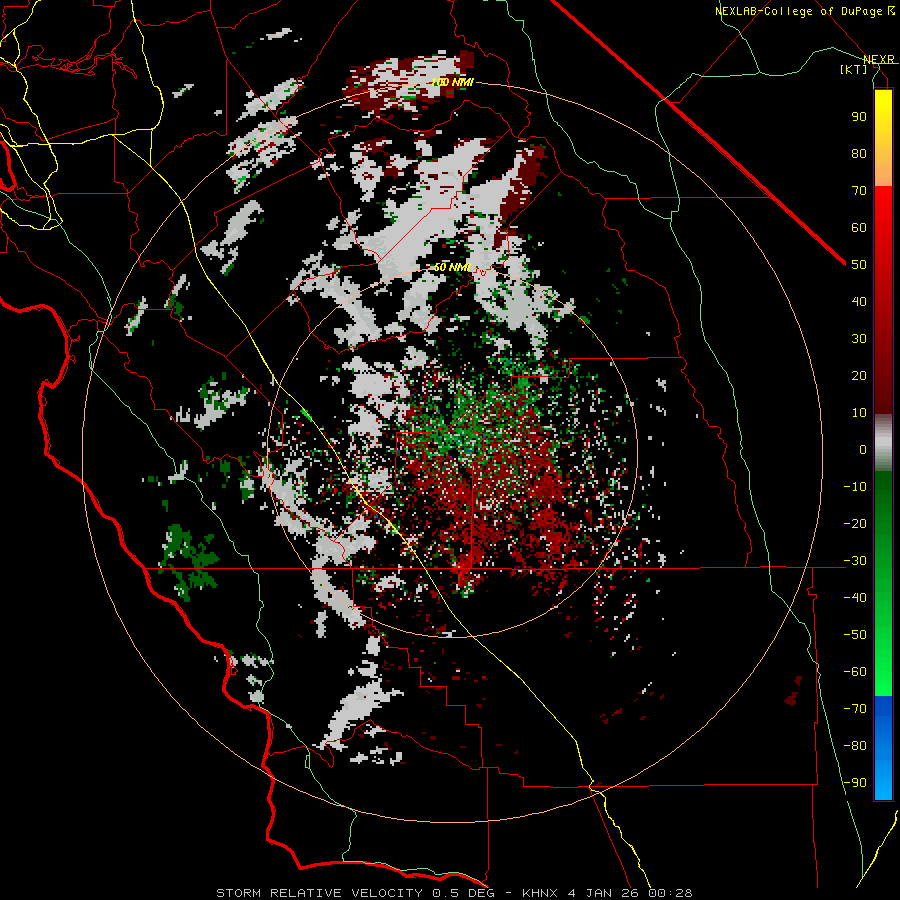Viewport: 900px width, 900px height.
Task: Click the 80 value on velocity scale
Action: pos(859,154)
